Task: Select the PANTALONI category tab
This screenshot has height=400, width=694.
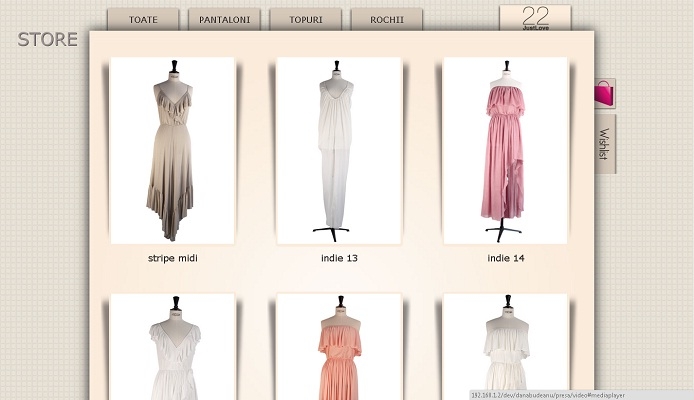Action: coord(224,19)
